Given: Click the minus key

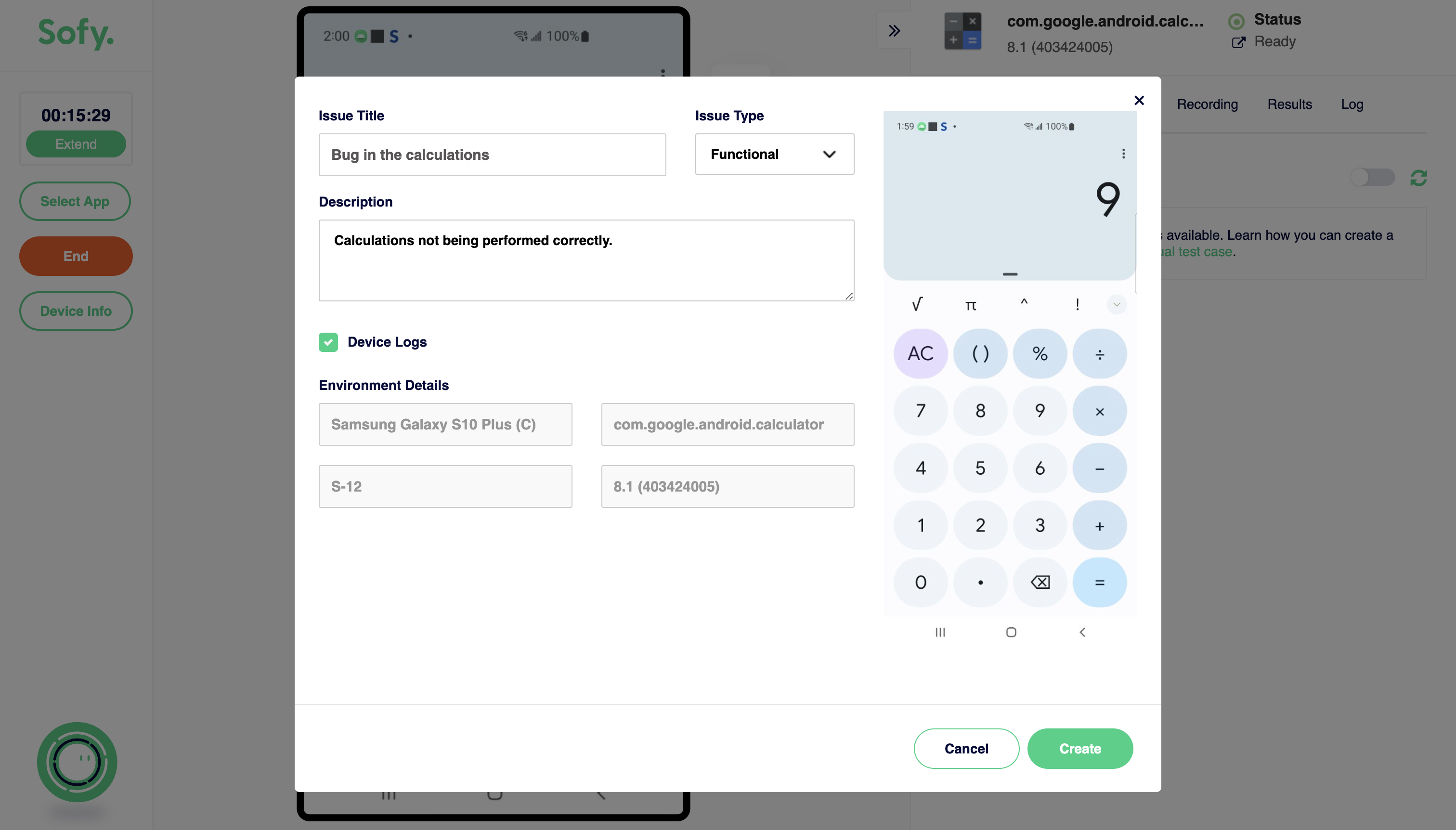Looking at the screenshot, I should pyautogui.click(x=1099, y=468).
